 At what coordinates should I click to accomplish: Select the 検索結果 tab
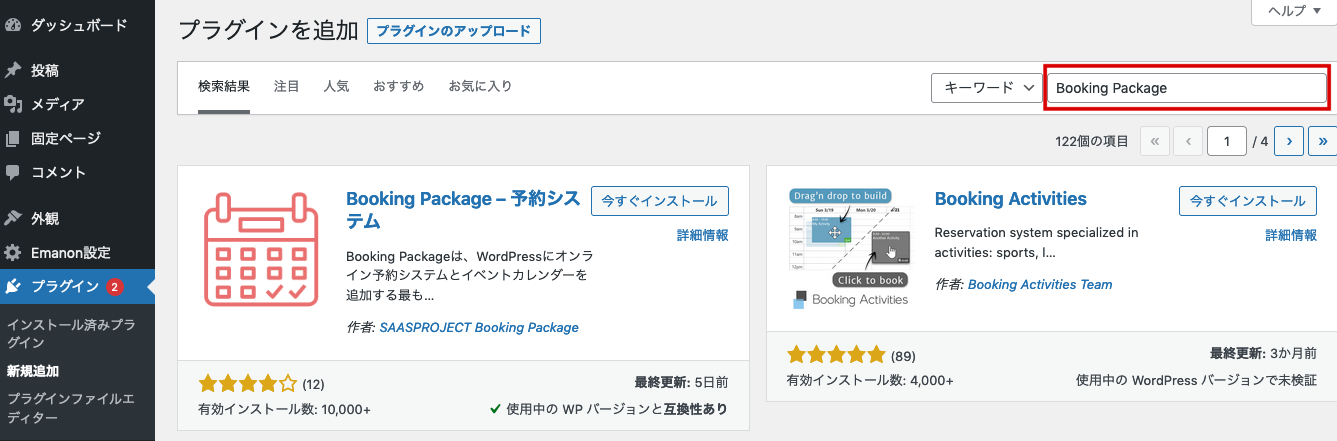pyautogui.click(x=224, y=87)
